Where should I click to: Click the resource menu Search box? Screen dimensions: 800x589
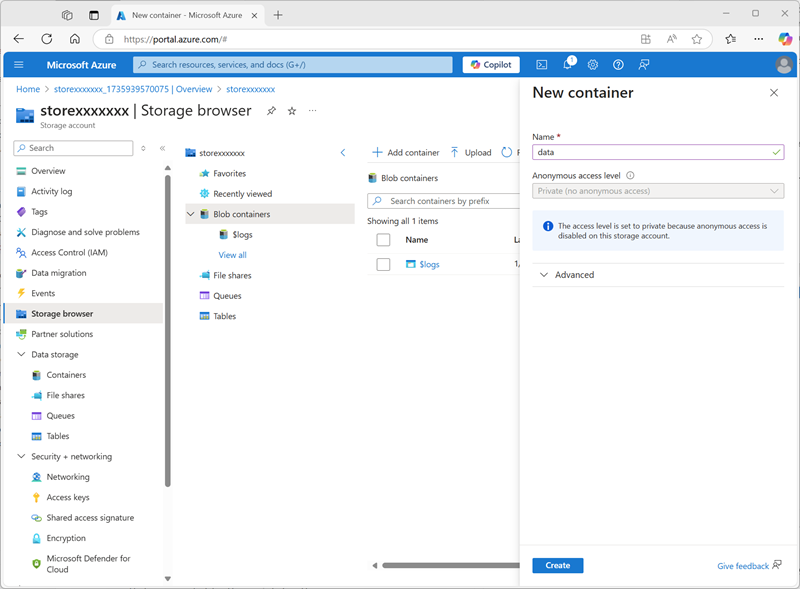(73, 148)
